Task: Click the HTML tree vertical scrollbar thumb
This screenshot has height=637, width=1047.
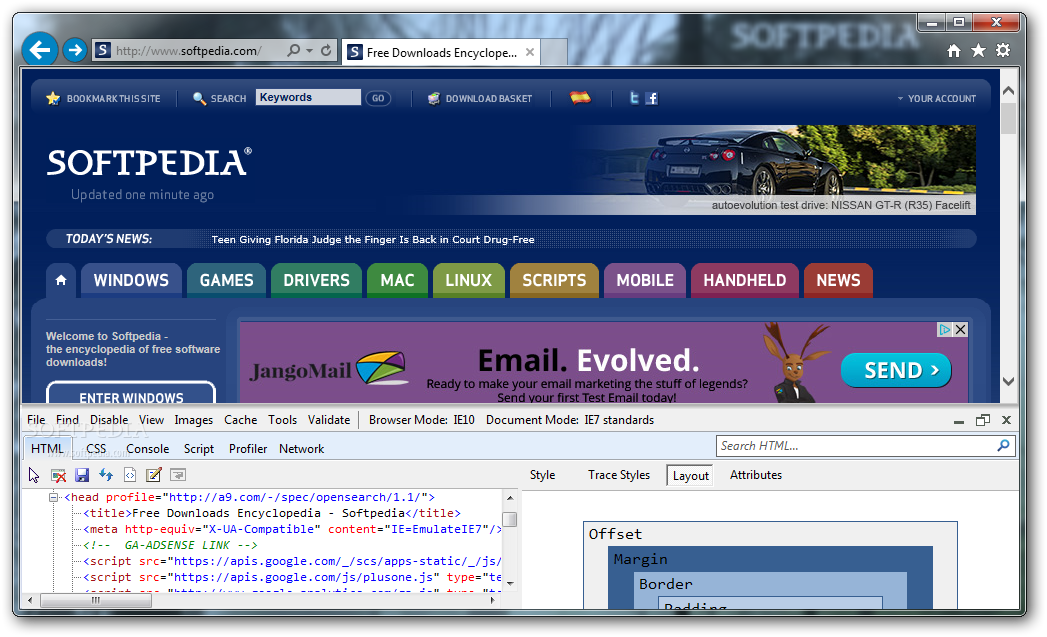Action: pos(509,519)
